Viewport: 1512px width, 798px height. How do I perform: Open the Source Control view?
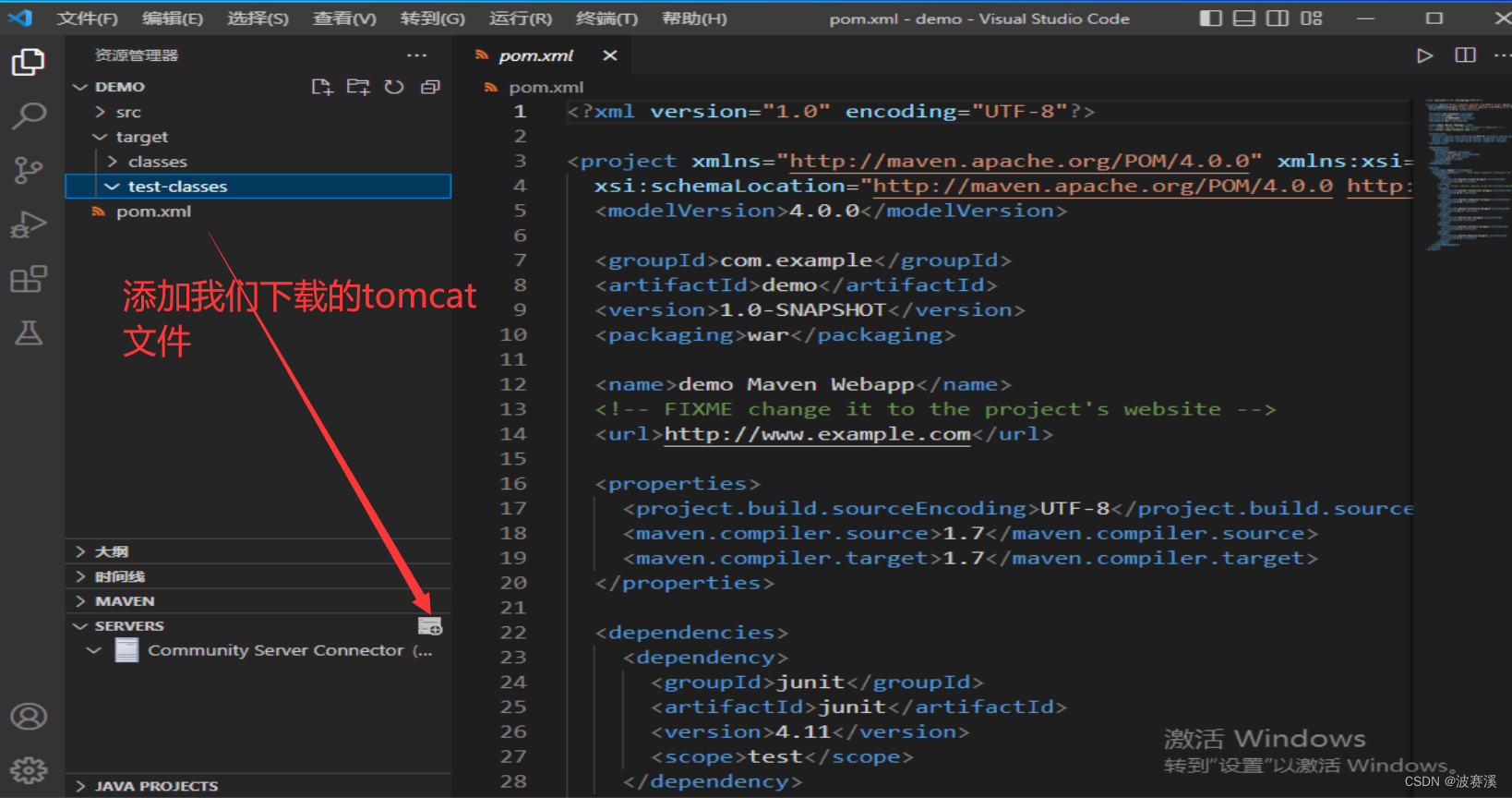(28, 170)
